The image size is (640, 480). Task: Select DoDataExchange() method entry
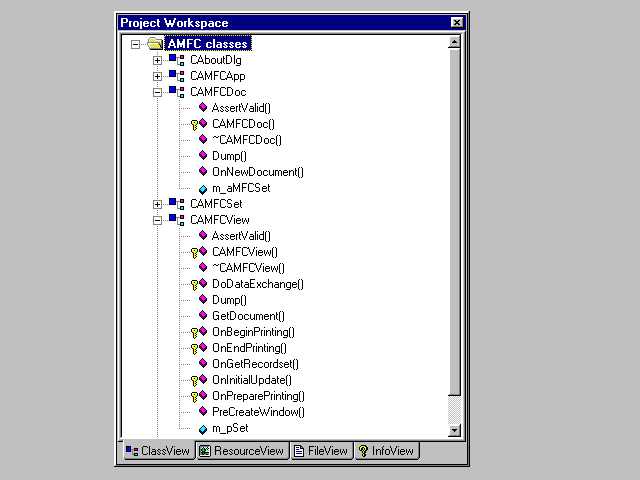click(258, 284)
